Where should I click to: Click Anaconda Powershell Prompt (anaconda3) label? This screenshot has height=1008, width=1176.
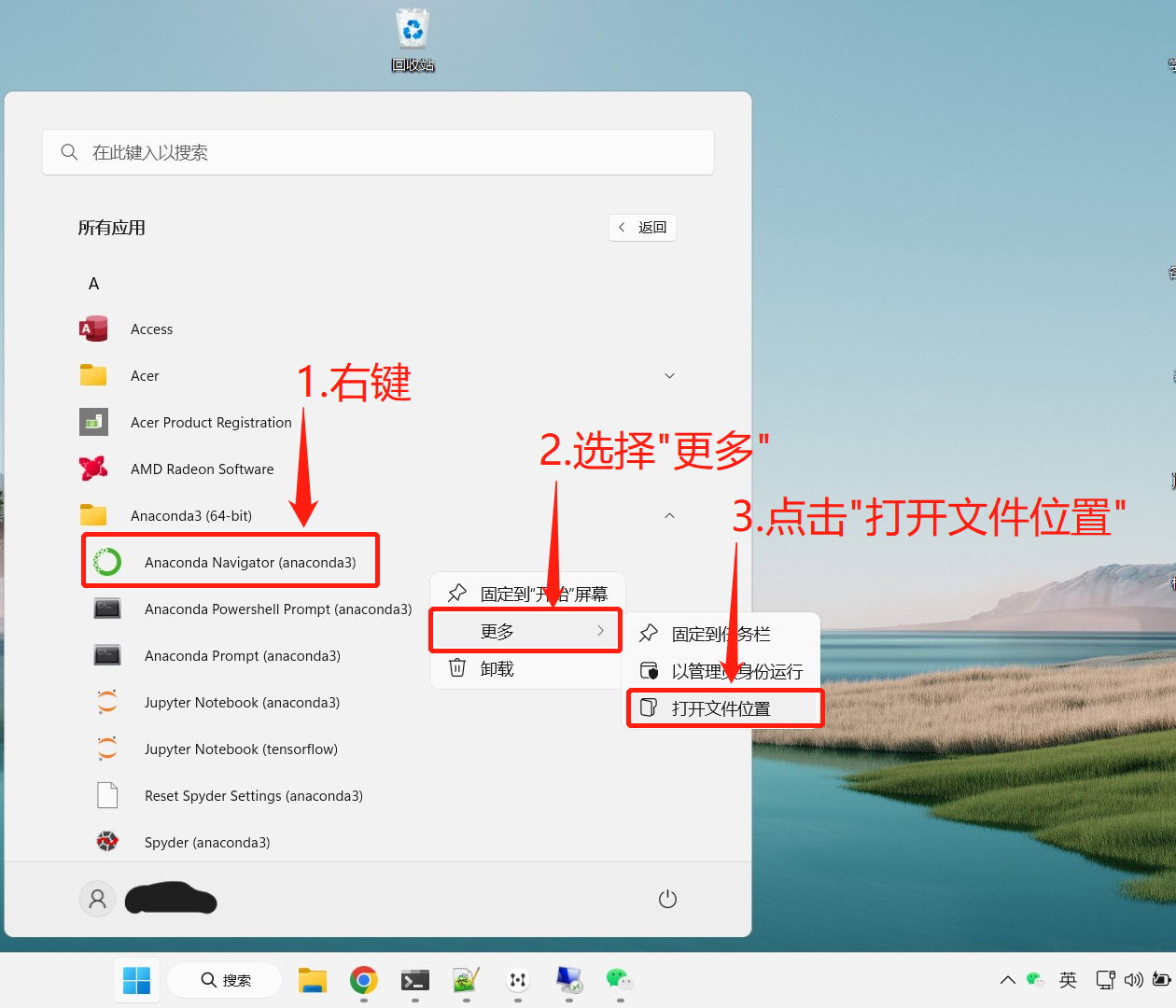pyautogui.click(x=278, y=609)
